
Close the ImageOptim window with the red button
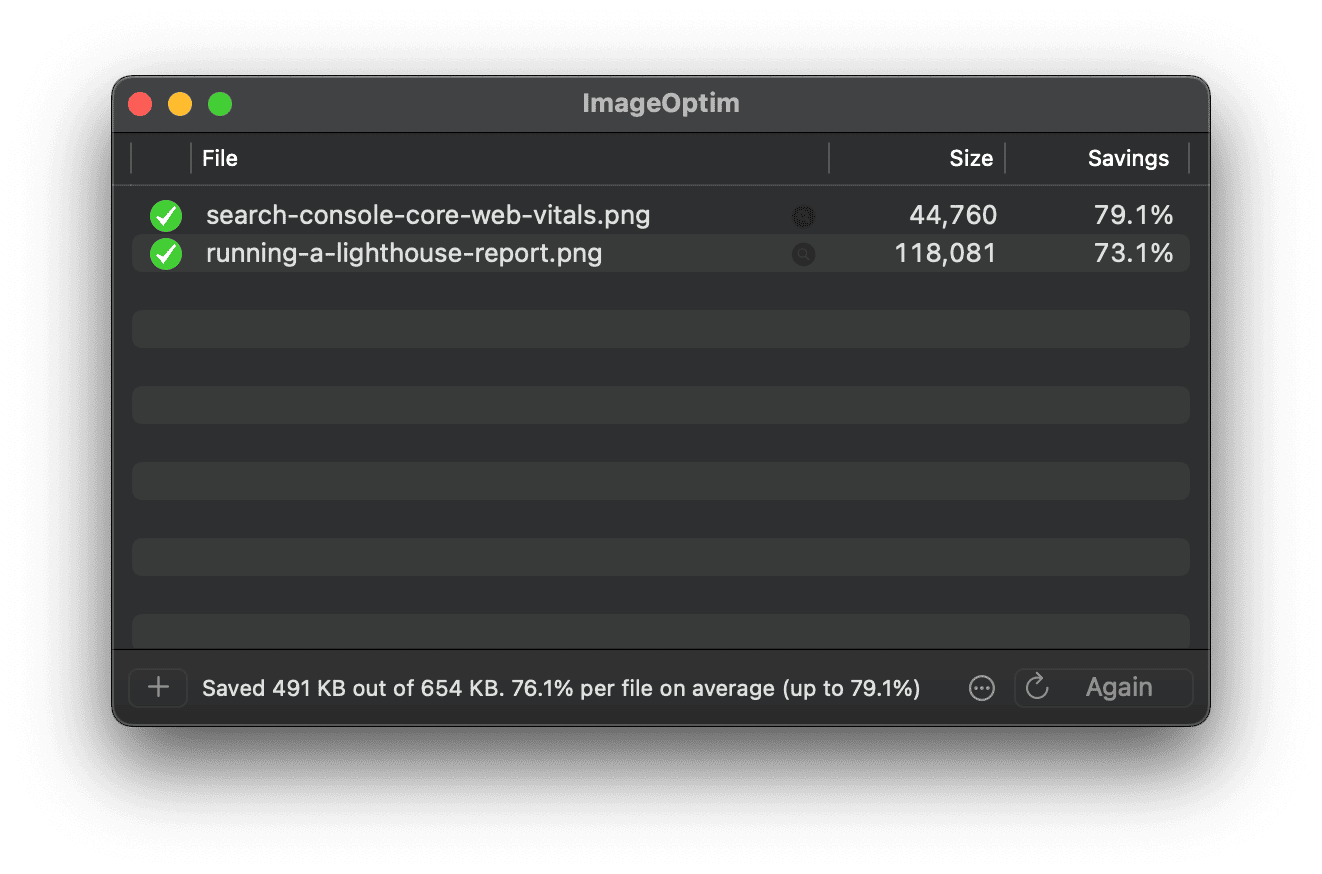click(x=140, y=104)
